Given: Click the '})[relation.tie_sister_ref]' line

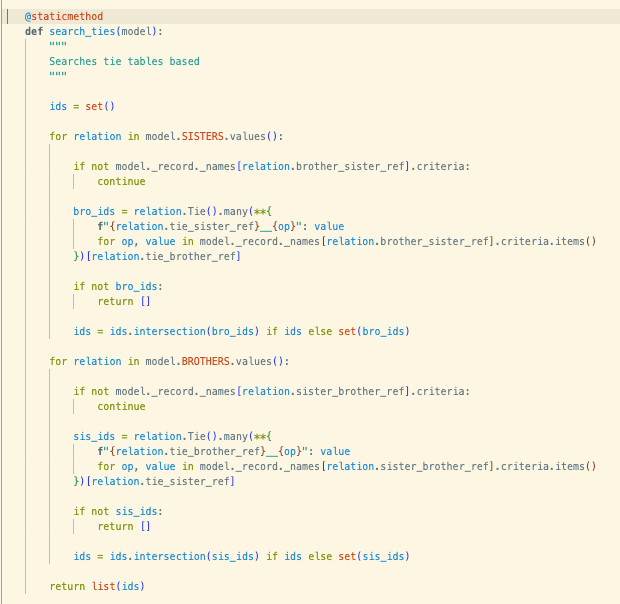Looking at the screenshot, I should (x=154, y=481).
